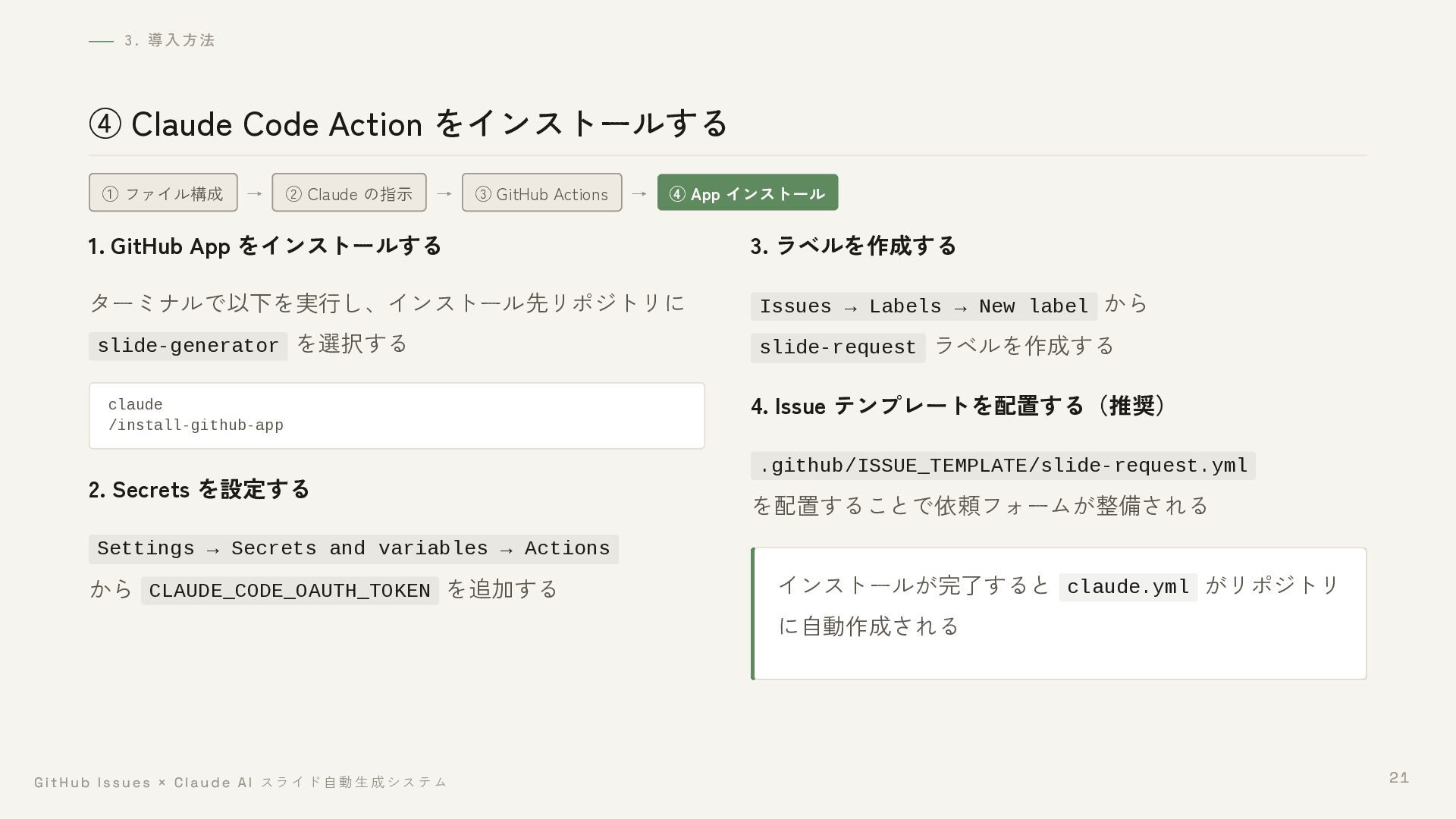
Task: Select the ② Claude の指示 step
Action: [x=349, y=193]
